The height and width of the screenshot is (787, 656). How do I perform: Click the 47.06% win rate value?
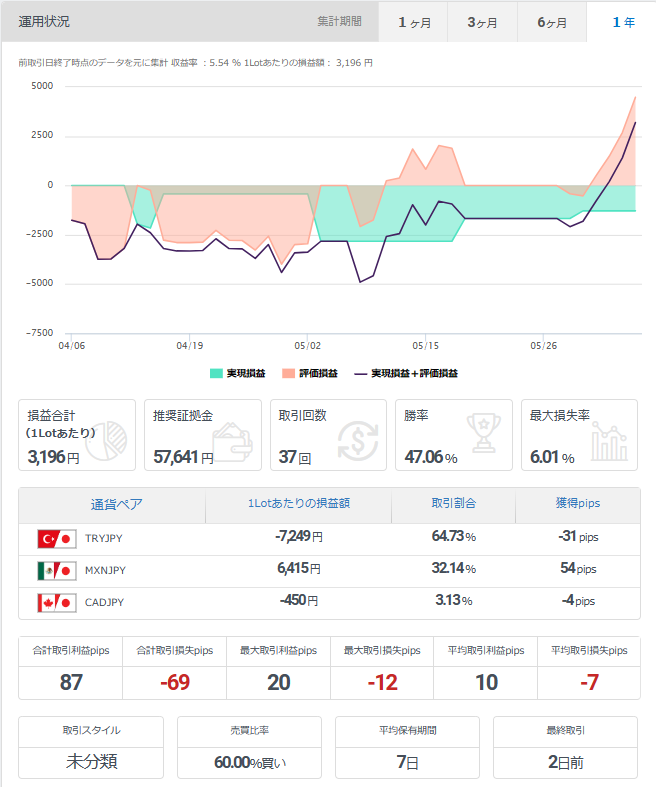431,457
